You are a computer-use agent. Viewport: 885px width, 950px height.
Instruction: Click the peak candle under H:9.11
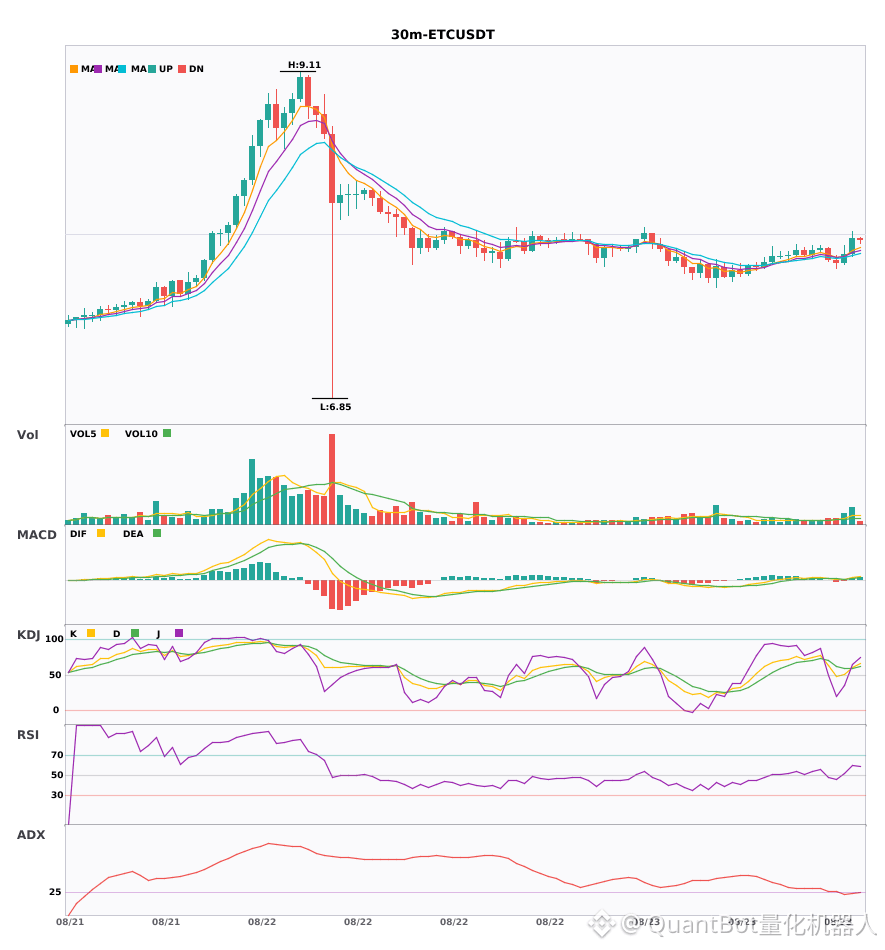[300, 88]
